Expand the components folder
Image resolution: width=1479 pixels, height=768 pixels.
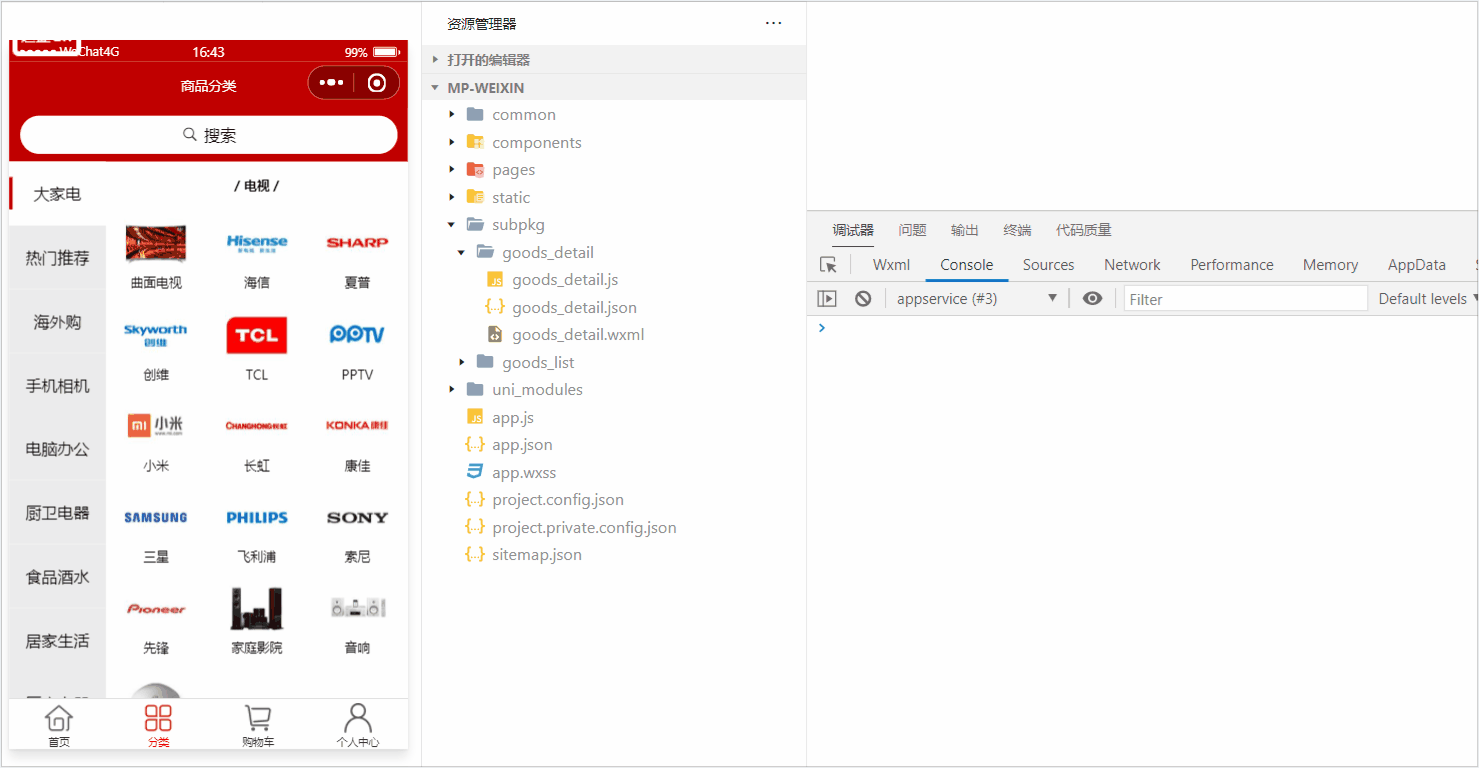(x=452, y=142)
